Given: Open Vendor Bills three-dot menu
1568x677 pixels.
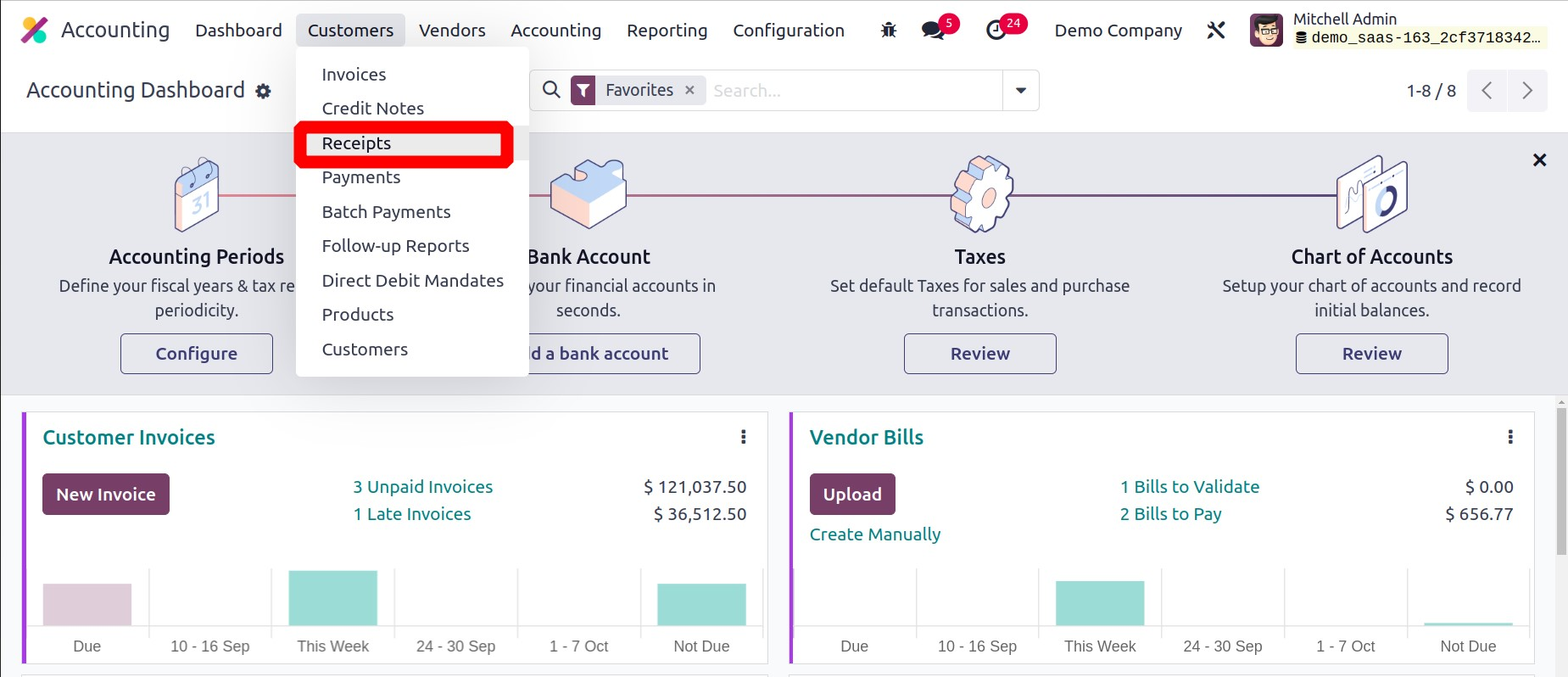Looking at the screenshot, I should point(1509,437).
